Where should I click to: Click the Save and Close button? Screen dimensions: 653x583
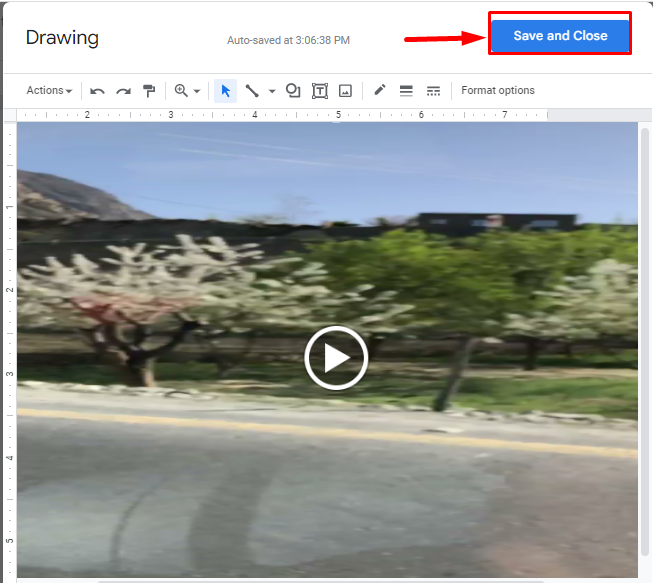pyautogui.click(x=560, y=36)
